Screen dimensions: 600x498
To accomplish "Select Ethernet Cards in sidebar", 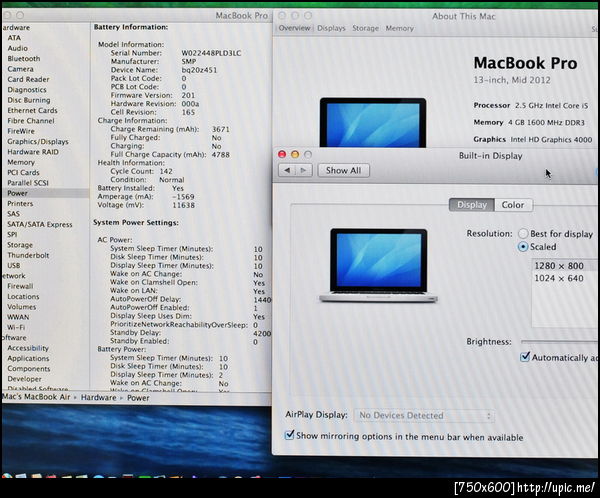I will [x=33, y=110].
